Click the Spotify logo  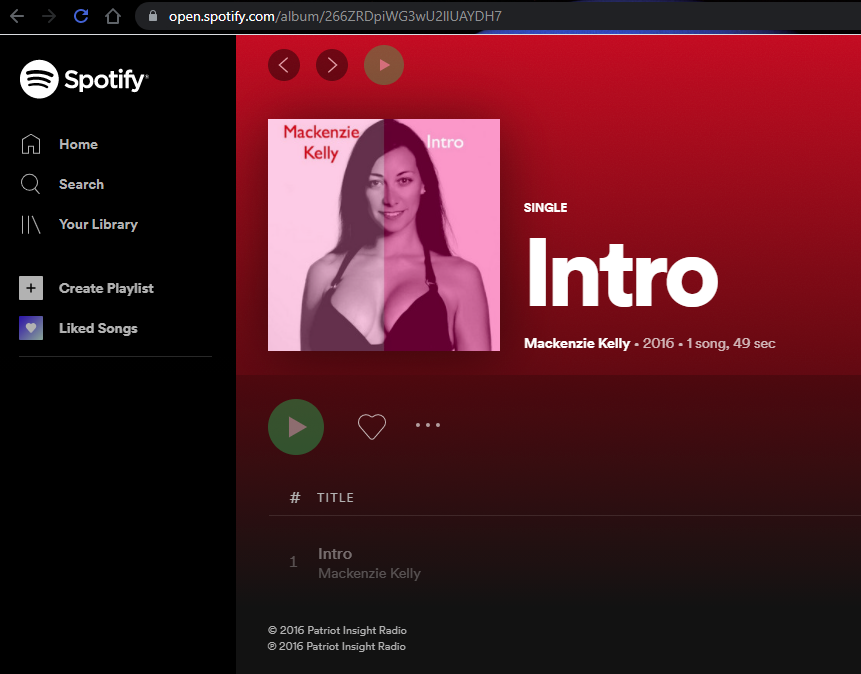pyautogui.click(x=84, y=78)
